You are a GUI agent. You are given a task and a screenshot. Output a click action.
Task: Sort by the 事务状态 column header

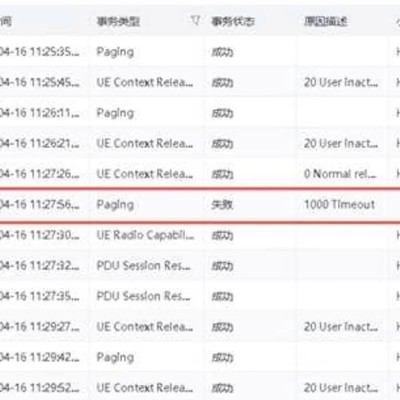pos(233,22)
